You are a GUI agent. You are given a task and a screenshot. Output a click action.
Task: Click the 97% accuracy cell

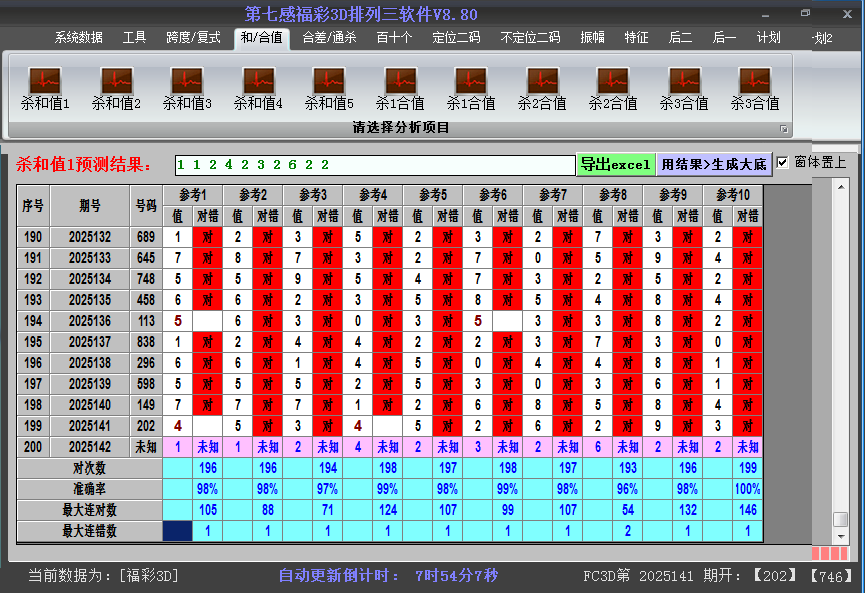pyautogui.click(x=328, y=489)
